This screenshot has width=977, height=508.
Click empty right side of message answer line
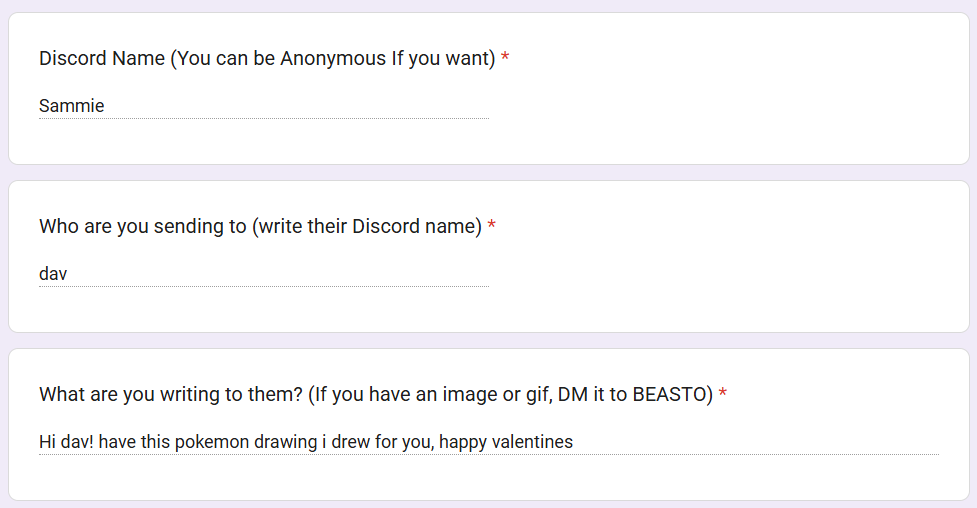point(780,441)
